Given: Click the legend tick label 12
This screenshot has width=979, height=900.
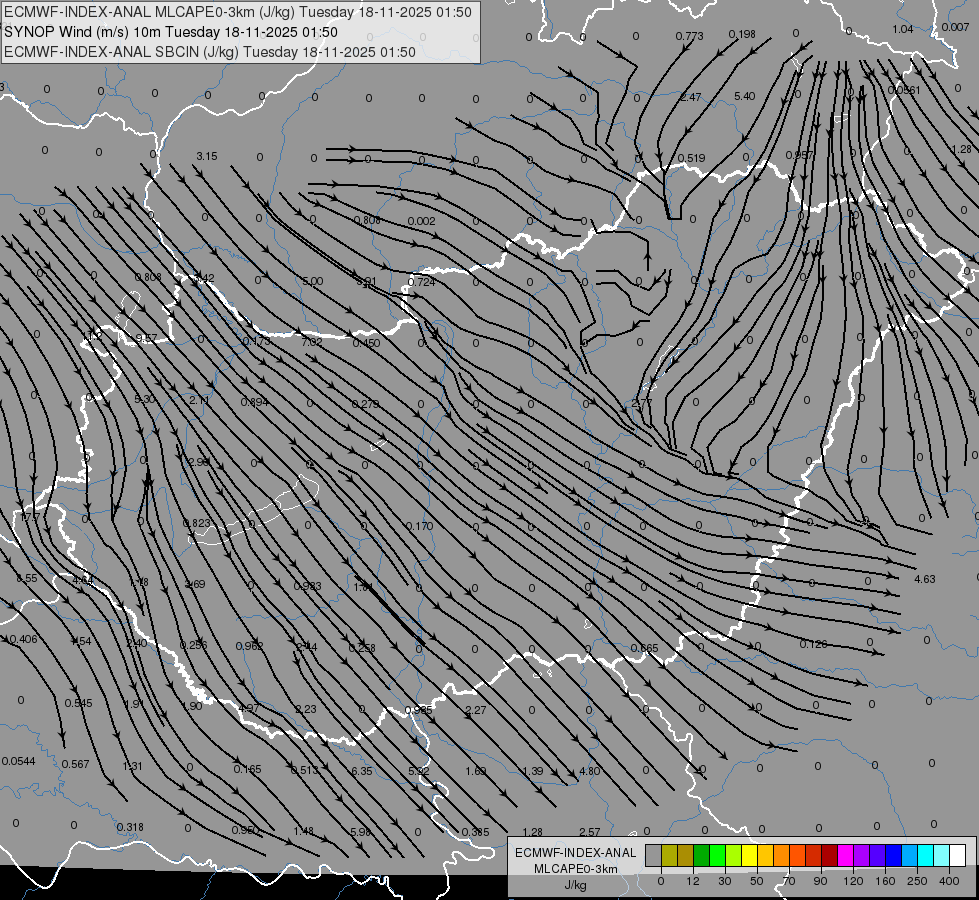Looking at the screenshot, I should [692, 881].
